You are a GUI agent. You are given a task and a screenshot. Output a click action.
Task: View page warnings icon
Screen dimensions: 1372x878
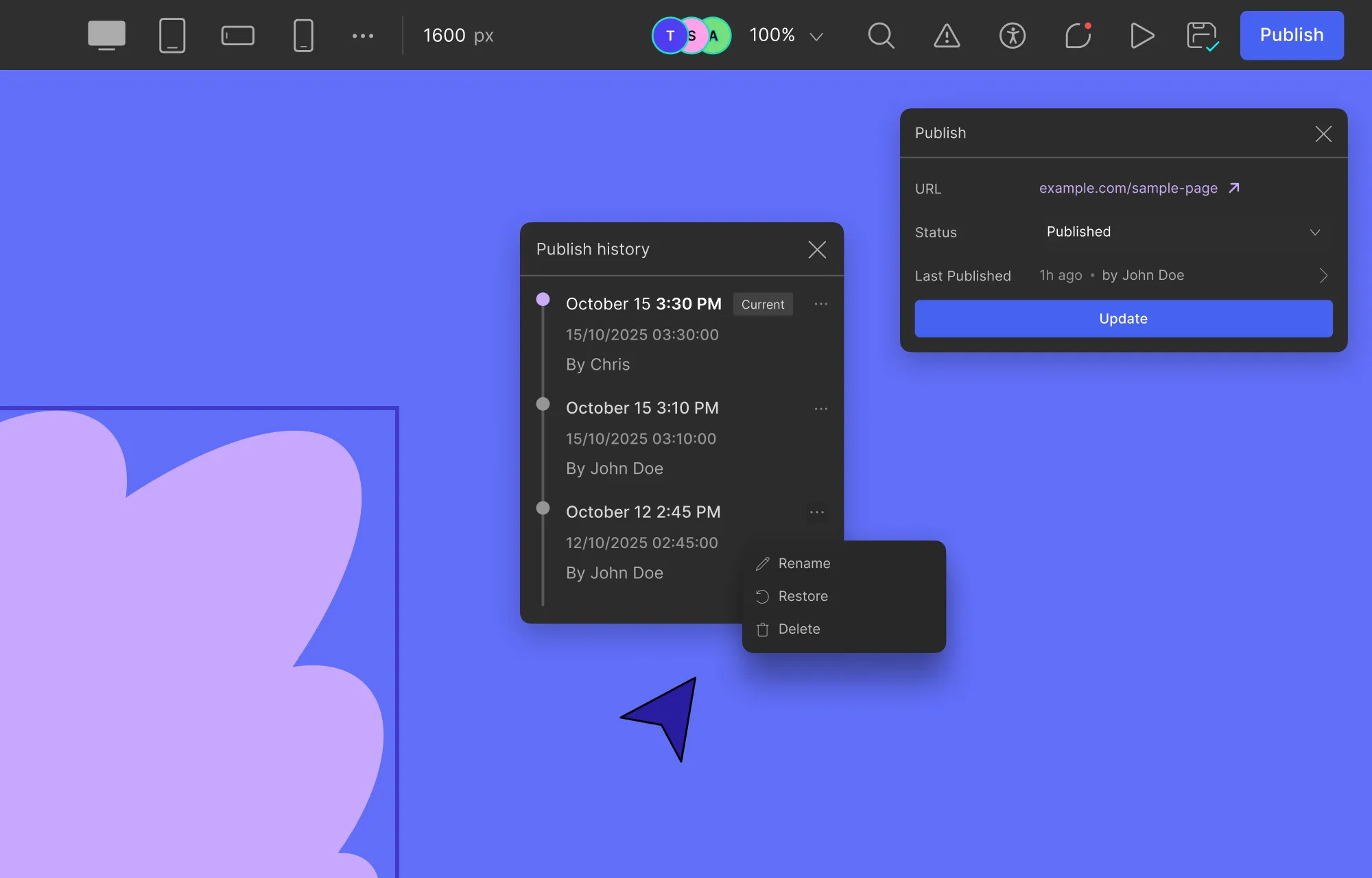[x=946, y=36]
